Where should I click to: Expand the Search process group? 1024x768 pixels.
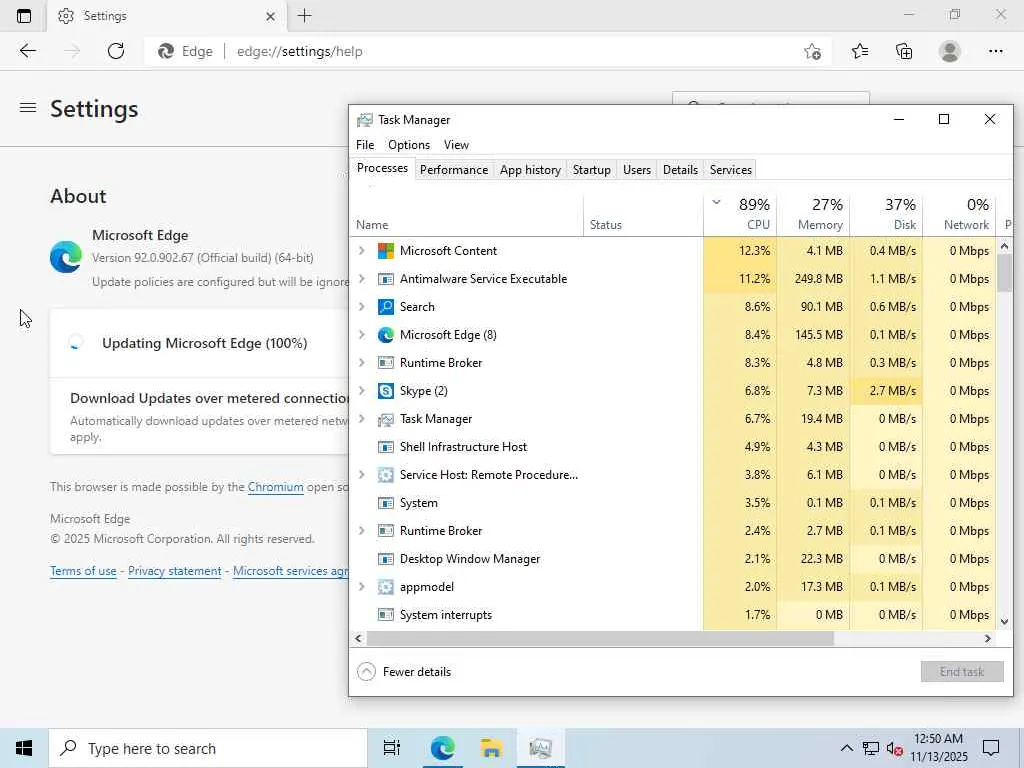point(362,307)
